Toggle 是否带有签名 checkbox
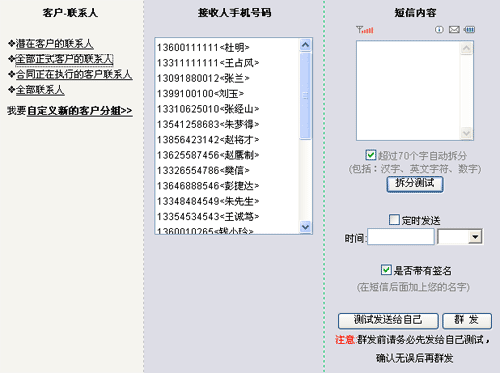 click(386, 270)
